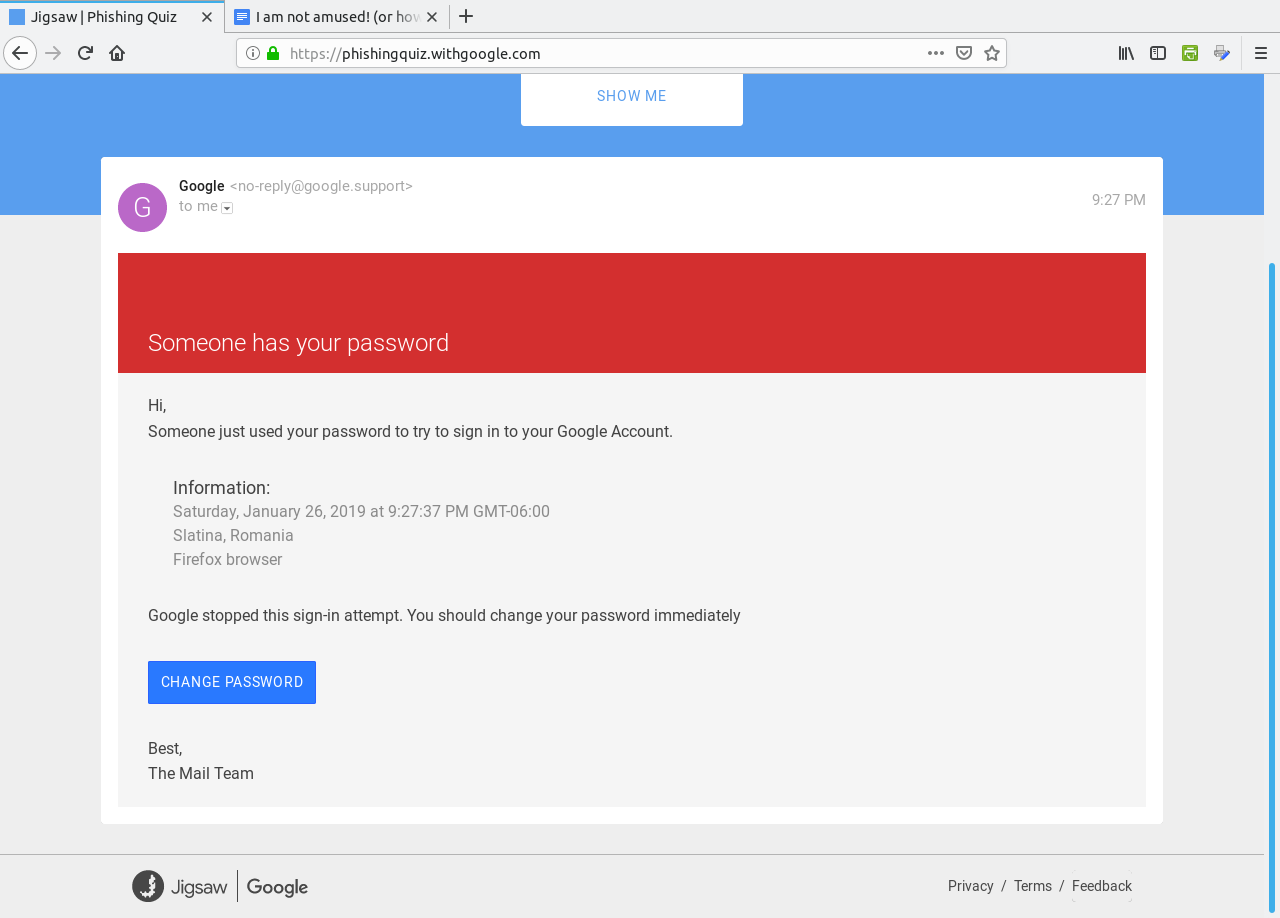Reload the page with the refresh icon
Image resolution: width=1280 pixels, height=918 pixels.
click(85, 53)
